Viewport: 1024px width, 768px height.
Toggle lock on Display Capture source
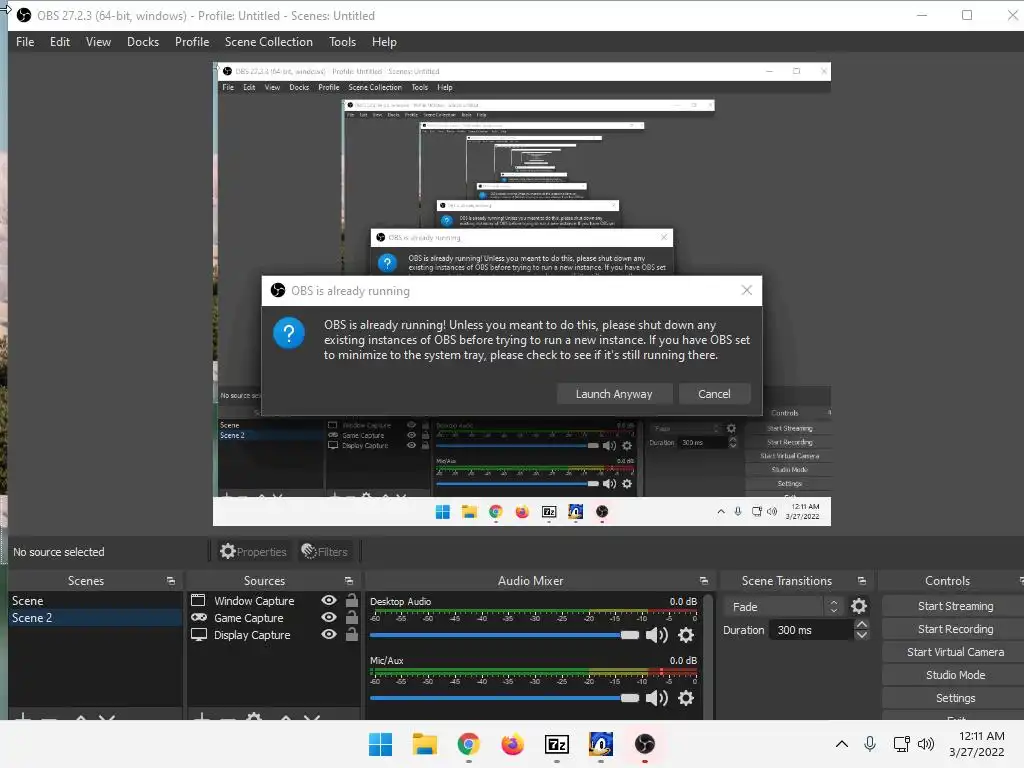[x=352, y=633]
